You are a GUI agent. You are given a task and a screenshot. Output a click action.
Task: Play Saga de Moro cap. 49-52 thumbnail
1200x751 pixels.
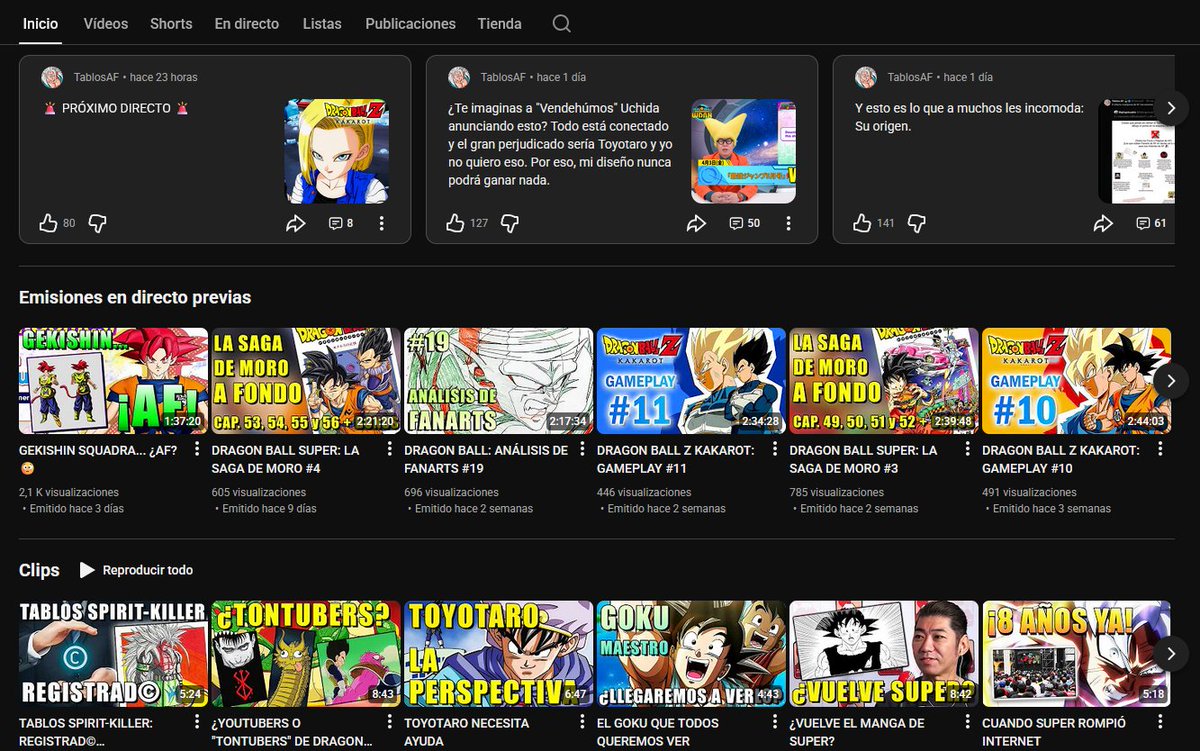[x=885, y=381]
